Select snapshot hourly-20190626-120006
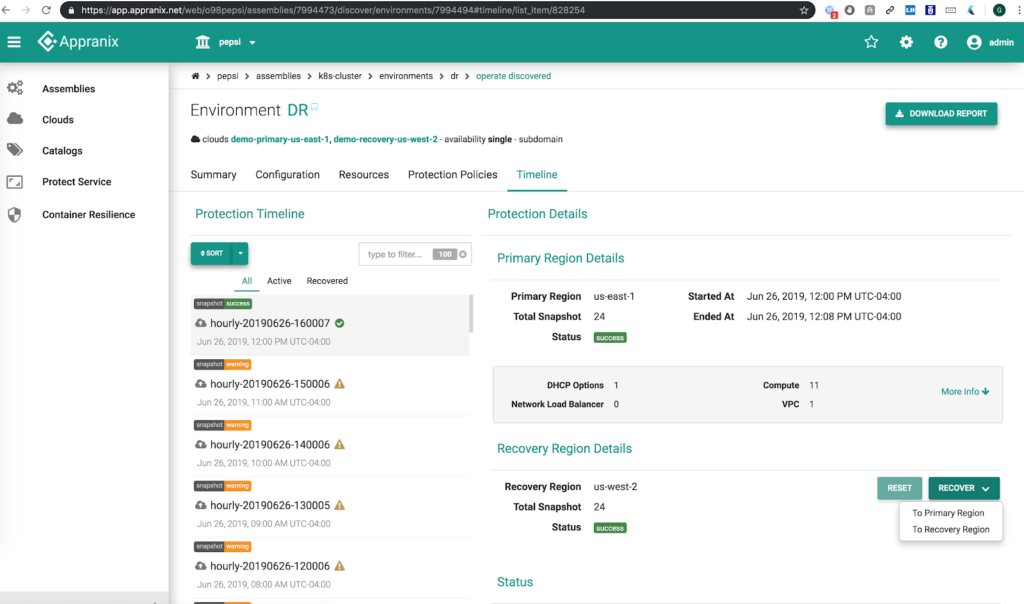Image resolution: width=1024 pixels, height=604 pixels. point(330,567)
